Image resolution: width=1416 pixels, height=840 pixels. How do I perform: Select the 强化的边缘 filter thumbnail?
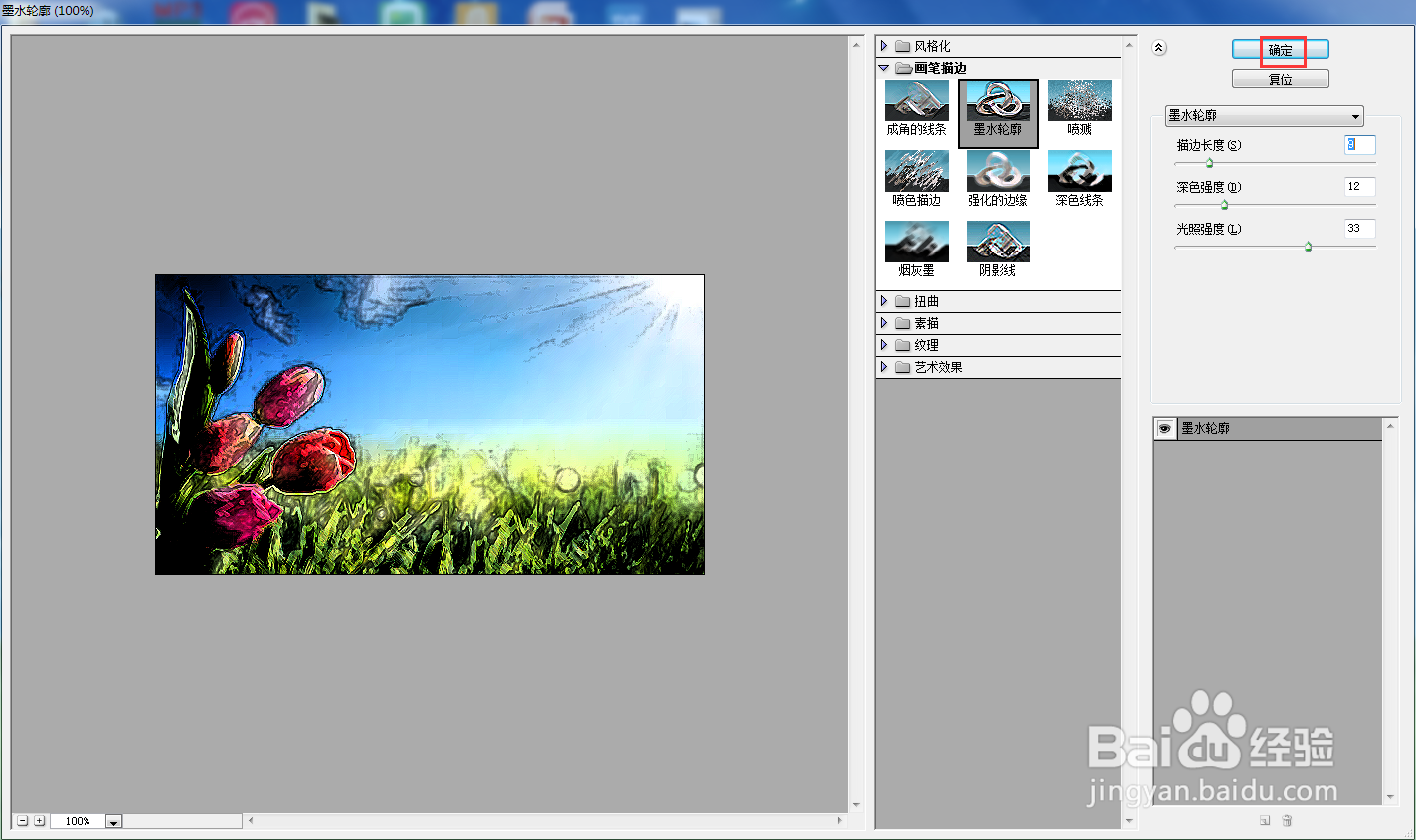(997, 179)
